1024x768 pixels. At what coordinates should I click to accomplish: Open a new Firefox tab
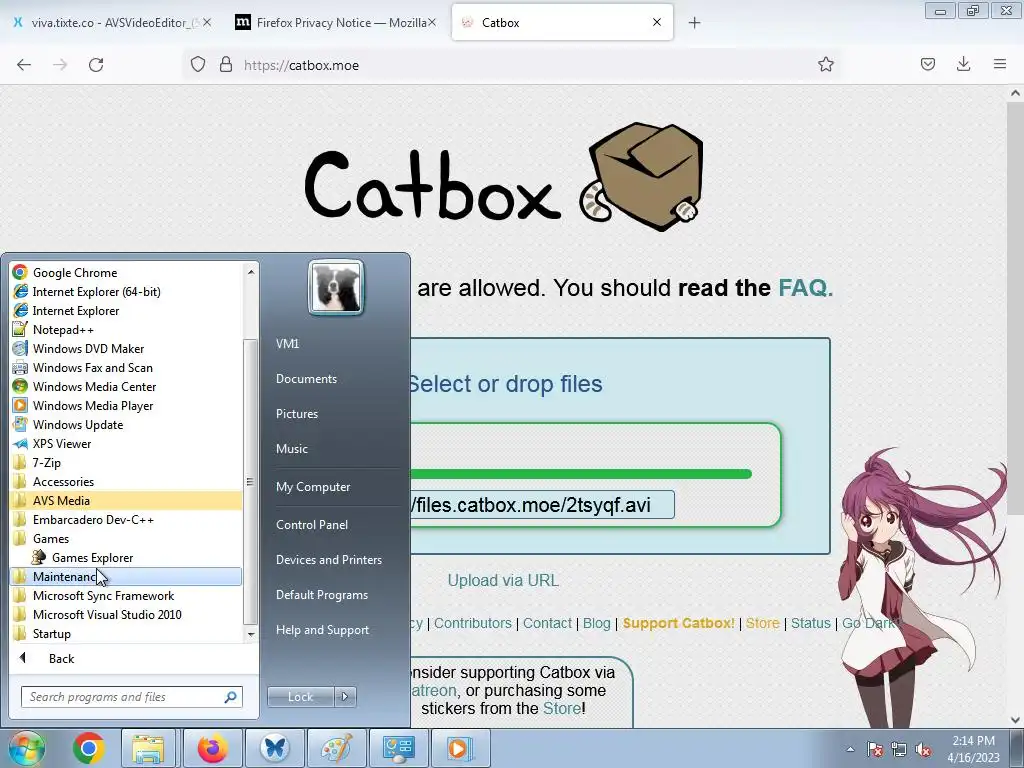click(x=694, y=23)
